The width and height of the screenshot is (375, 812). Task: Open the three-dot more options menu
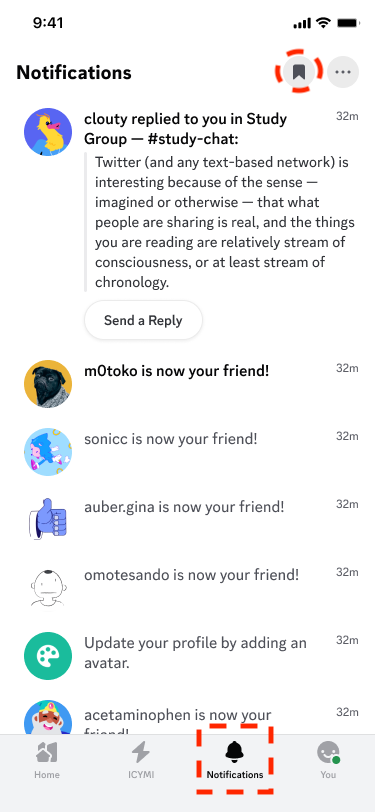(343, 72)
